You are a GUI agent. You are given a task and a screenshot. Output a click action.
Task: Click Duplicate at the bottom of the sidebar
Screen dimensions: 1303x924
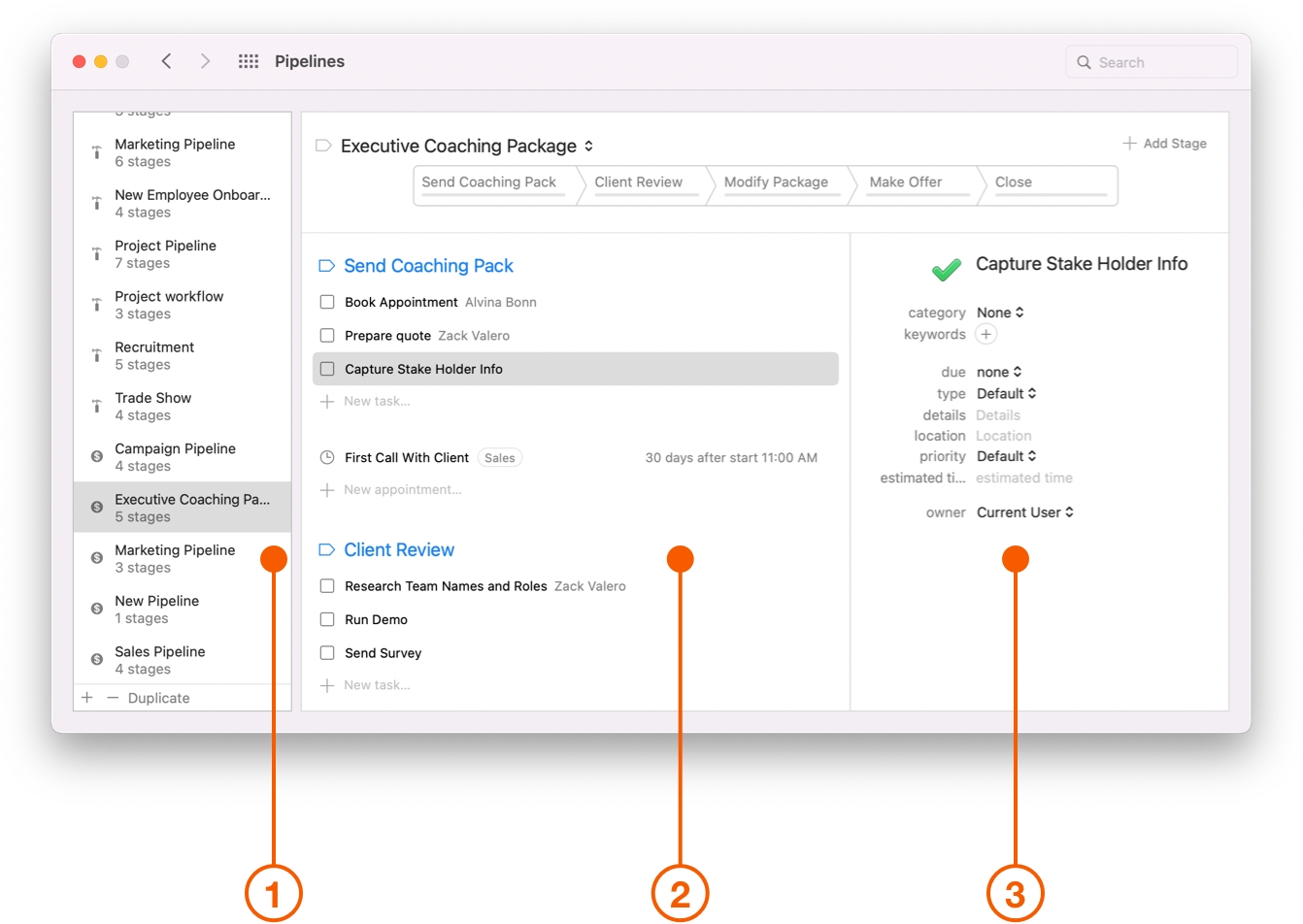(158, 697)
